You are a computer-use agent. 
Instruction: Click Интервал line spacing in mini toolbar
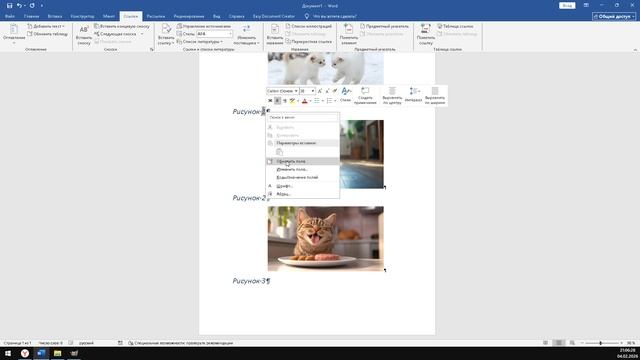[413, 95]
